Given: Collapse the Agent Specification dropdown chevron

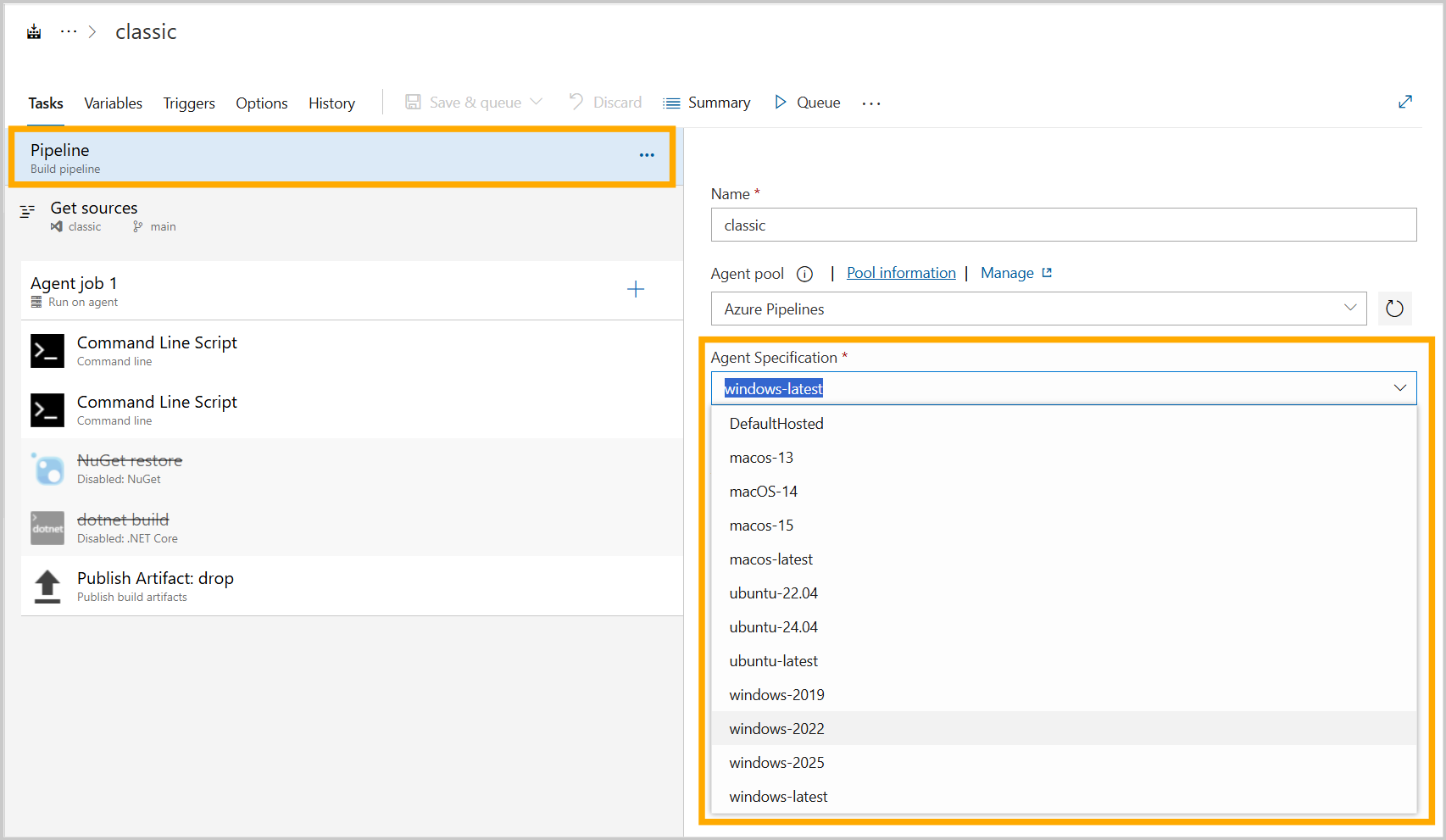Looking at the screenshot, I should tap(1399, 388).
